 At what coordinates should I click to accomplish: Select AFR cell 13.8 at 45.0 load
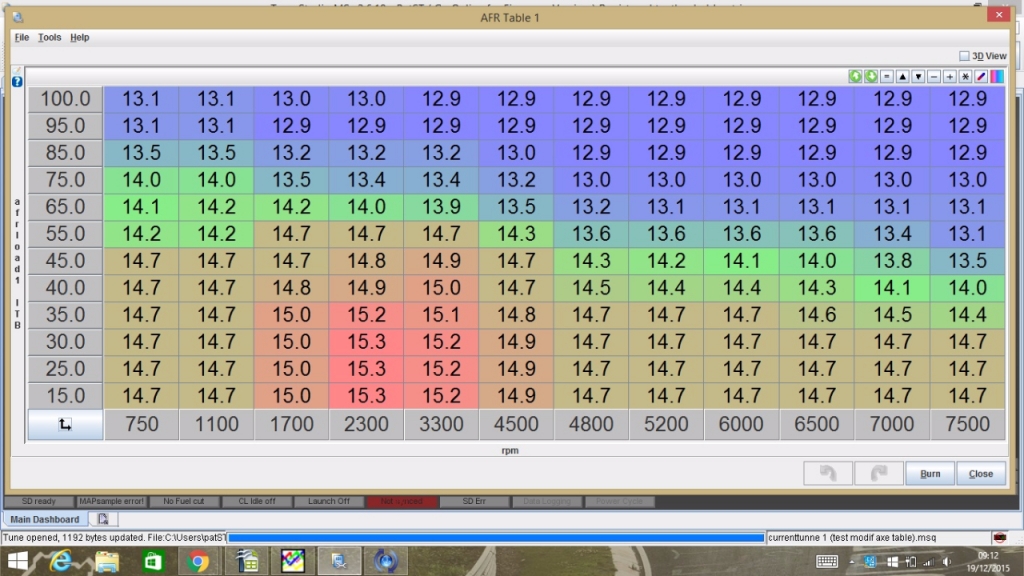coord(893,261)
